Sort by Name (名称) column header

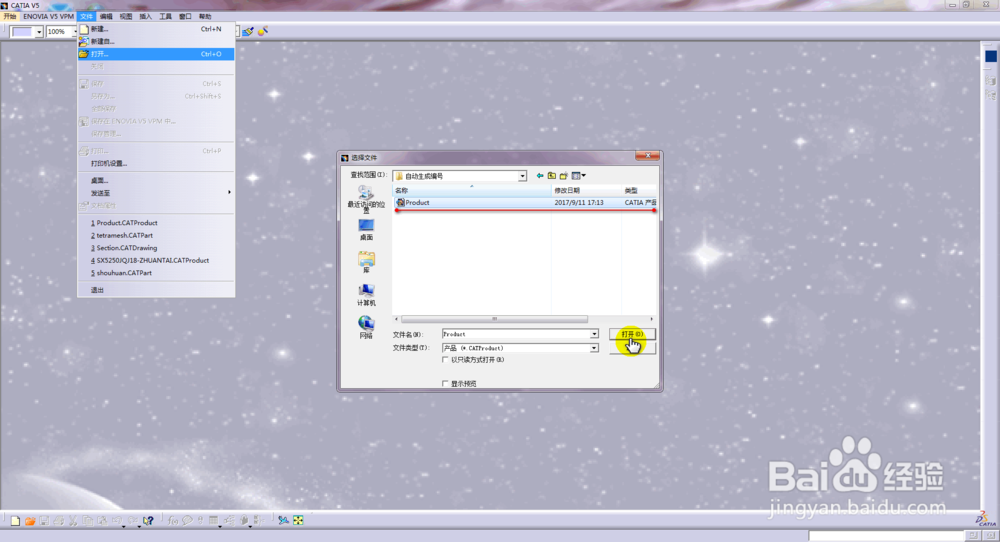tap(472, 191)
